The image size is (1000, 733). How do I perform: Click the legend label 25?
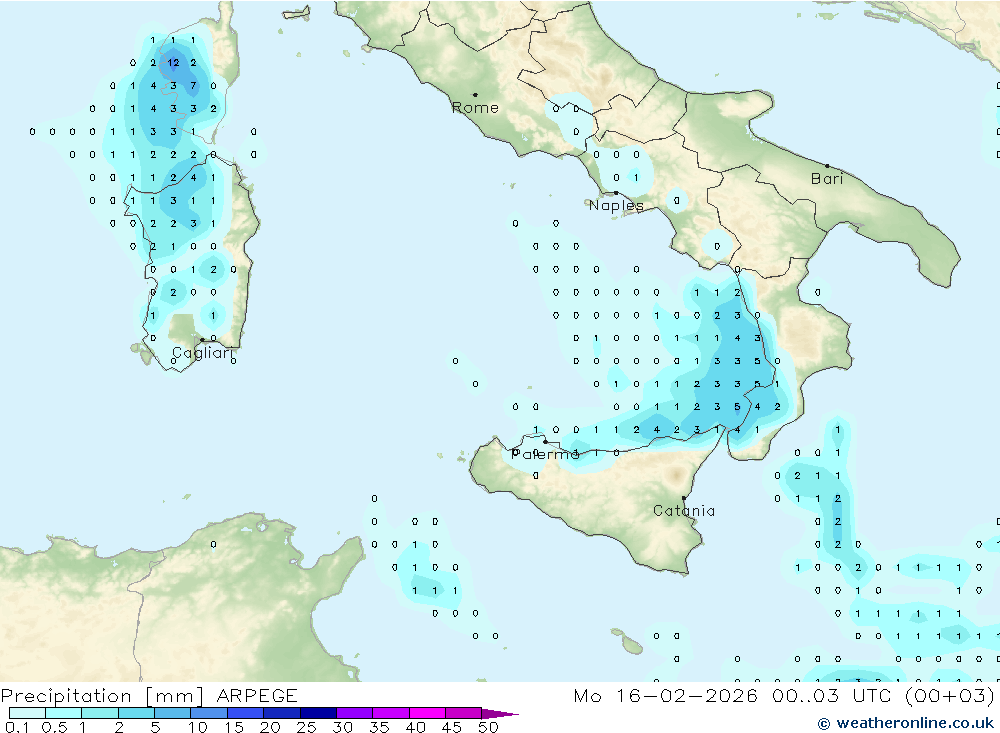[x=306, y=727]
